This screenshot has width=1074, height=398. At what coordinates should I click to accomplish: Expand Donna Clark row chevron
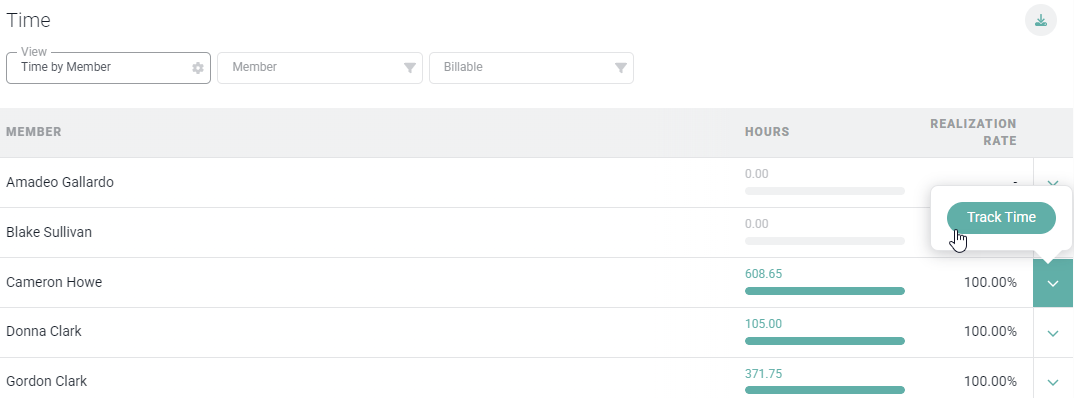(1053, 333)
